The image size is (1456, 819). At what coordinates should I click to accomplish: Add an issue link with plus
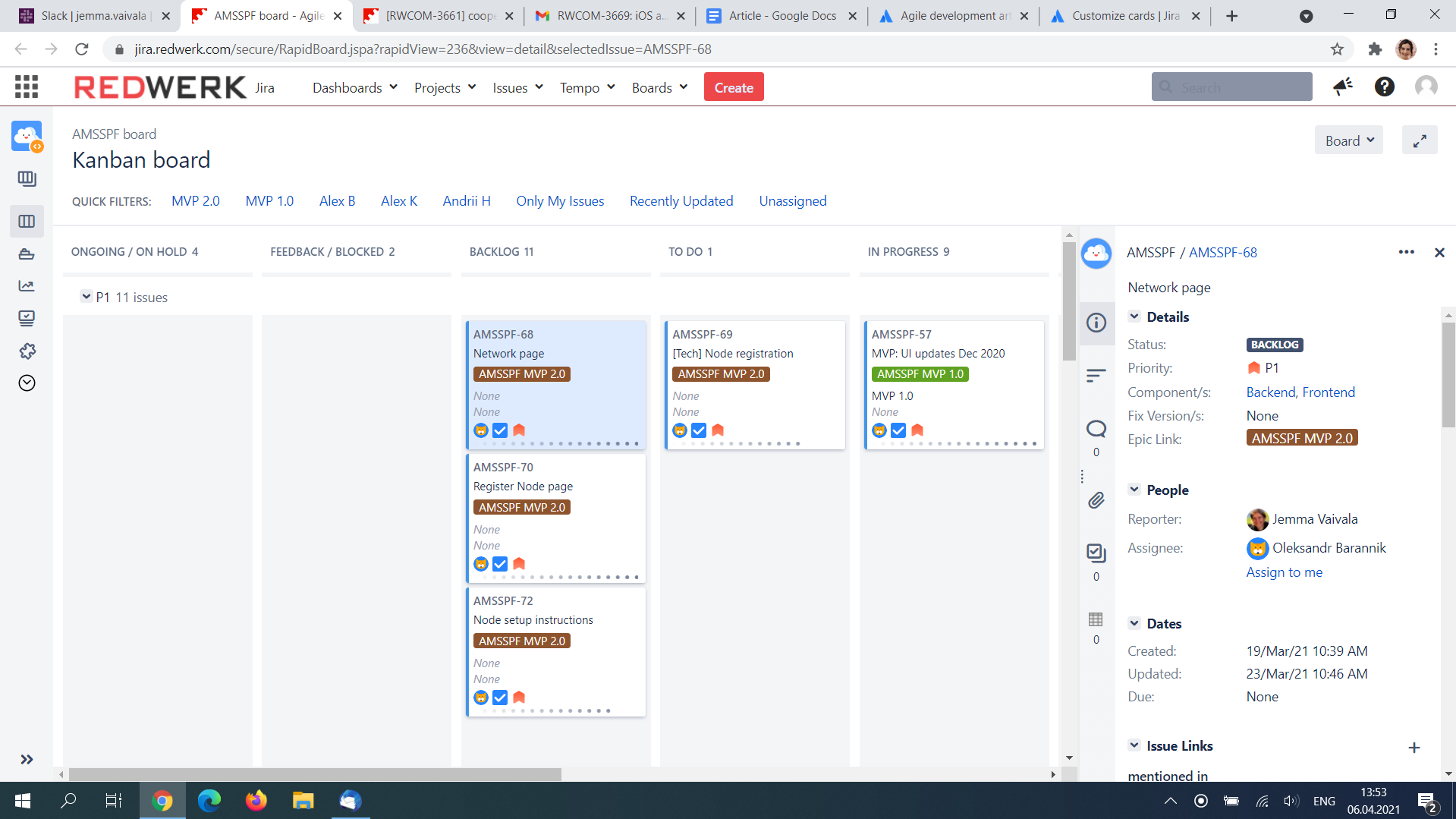click(x=1414, y=748)
